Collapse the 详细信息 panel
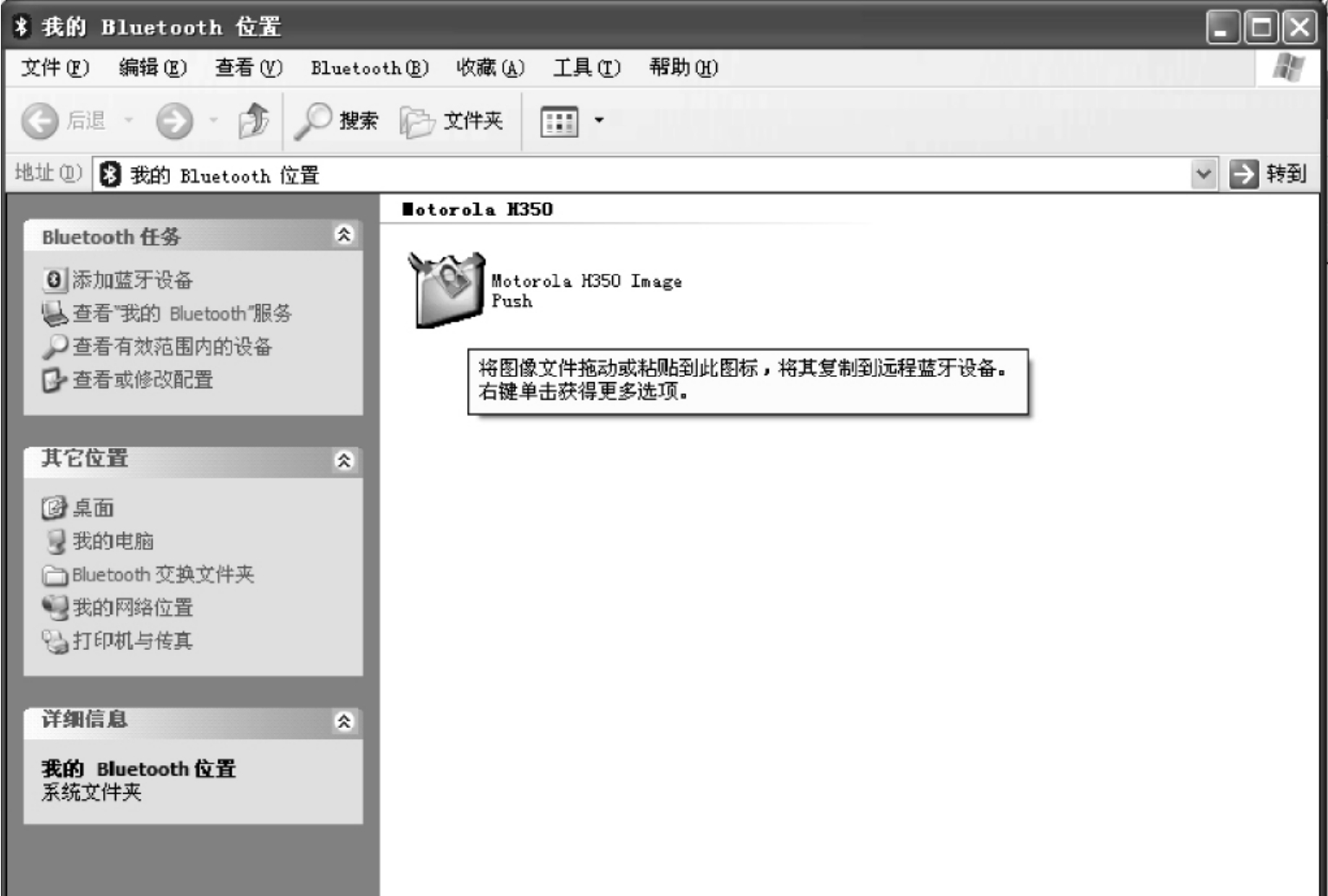 [x=344, y=721]
